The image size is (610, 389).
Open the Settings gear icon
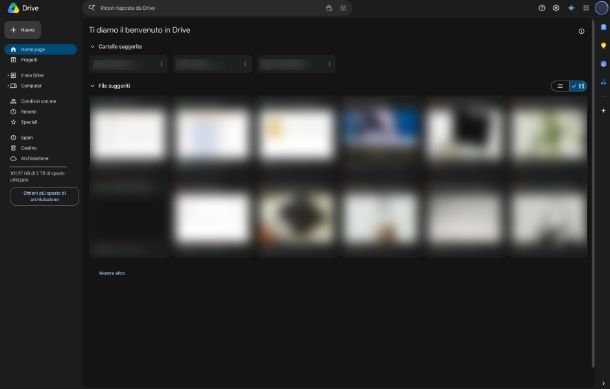(556, 8)
